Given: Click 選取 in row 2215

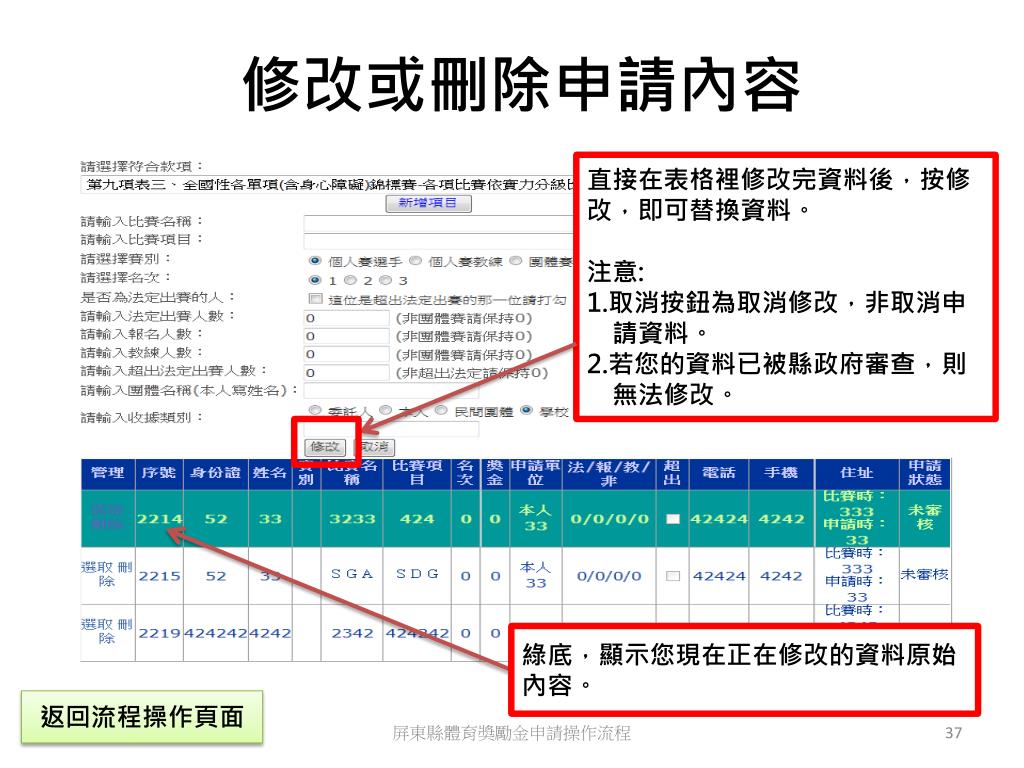Looking at the screenshot, I should tap(97, 567).
